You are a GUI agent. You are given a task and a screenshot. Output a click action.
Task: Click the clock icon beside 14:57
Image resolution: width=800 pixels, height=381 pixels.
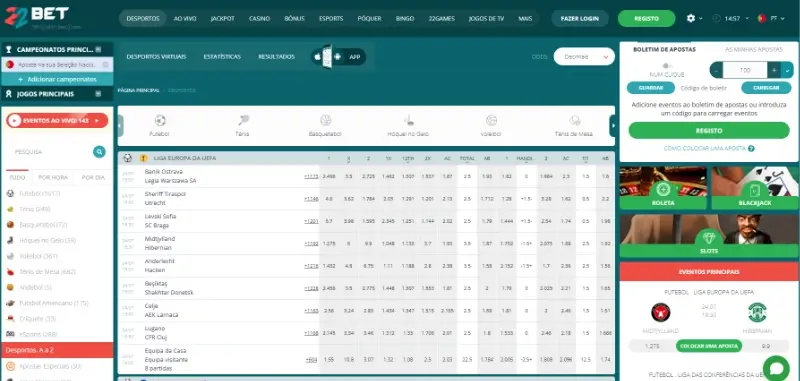(717, 18)
